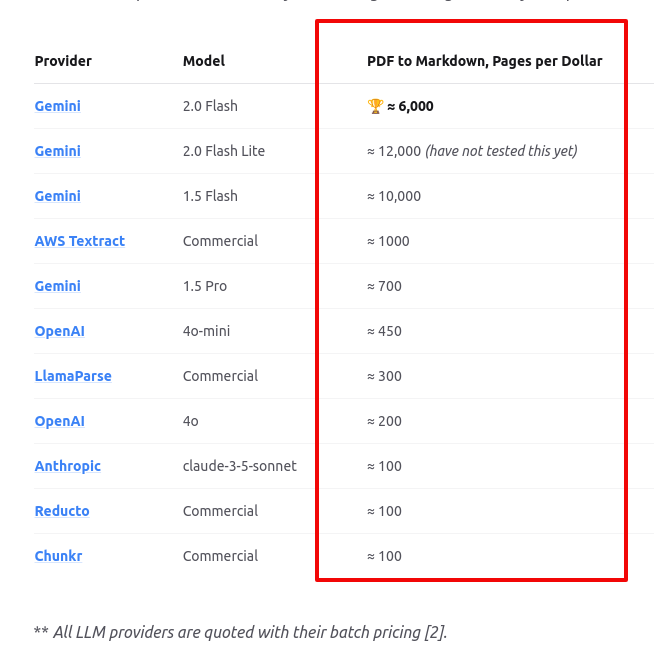Image resolution: width=654 pixels, height=666 pixels.
Task: Open the Gemini link for 1.5 Flash
Action: (57, 196)
